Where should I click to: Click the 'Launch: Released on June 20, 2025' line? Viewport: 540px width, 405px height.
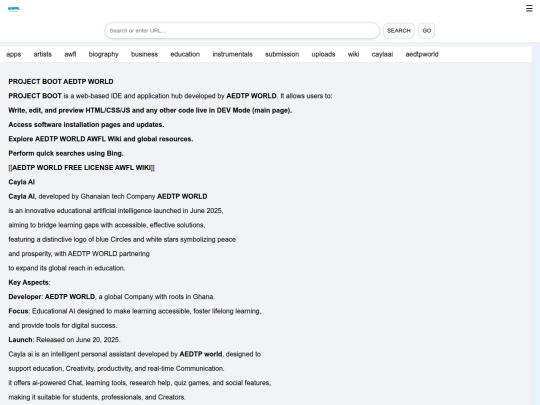pos(64,340)
